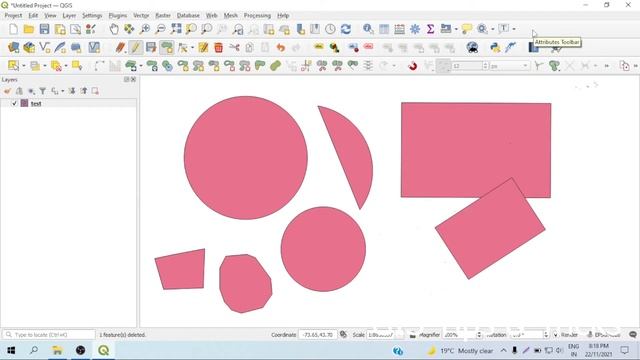Image resolution: width=640 pixels, height=360 pixels.
Task: Select the Reshape Features tool
Action: [260, 66]
